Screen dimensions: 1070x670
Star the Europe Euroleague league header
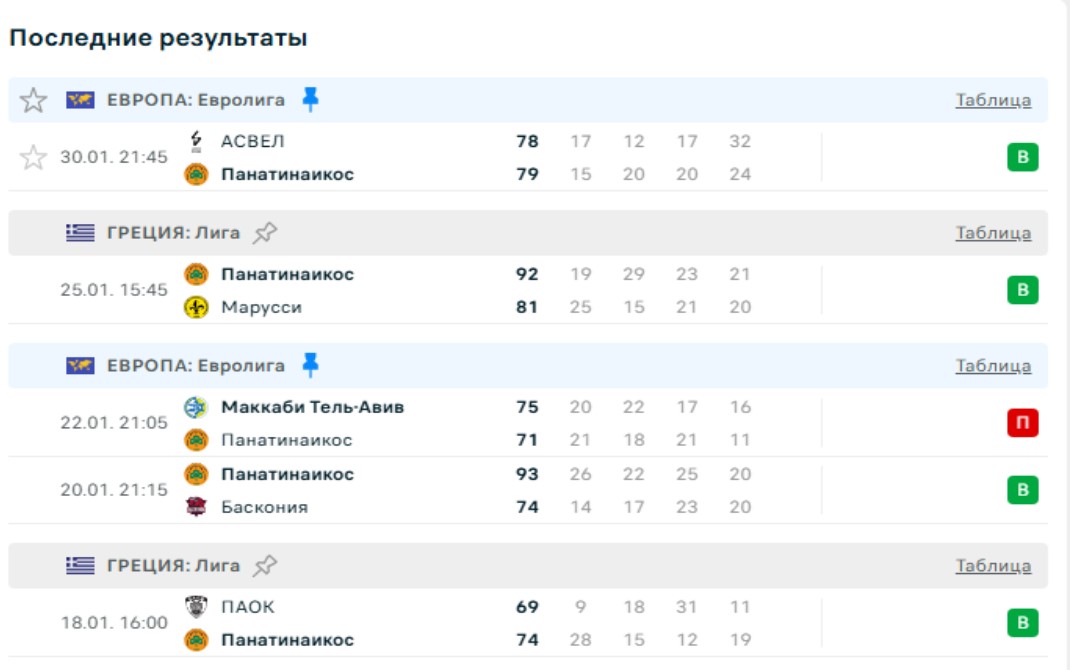[x=33, y=100]
